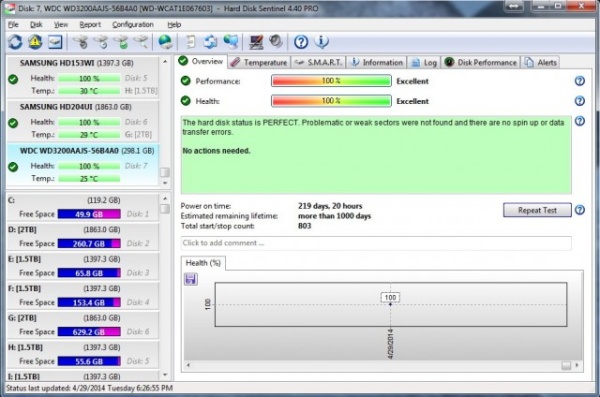
Task: Click the yellow warning triangle toolbar icon
Action: click(x=35, y=42)
